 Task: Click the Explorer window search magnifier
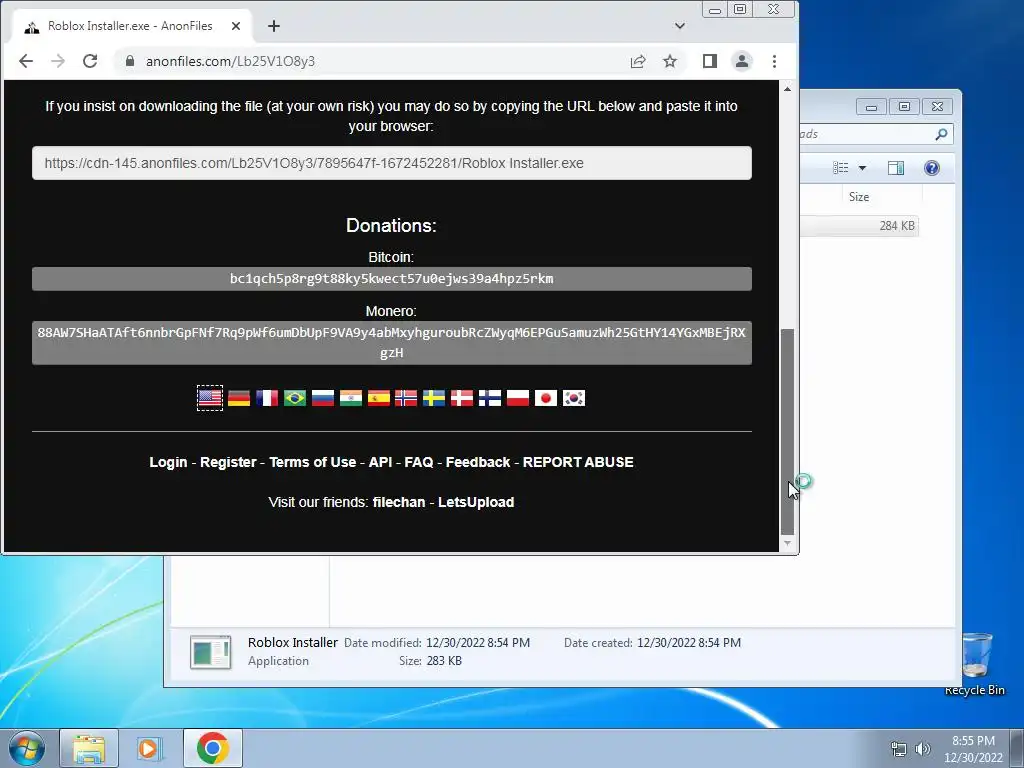tap(941, 134)
